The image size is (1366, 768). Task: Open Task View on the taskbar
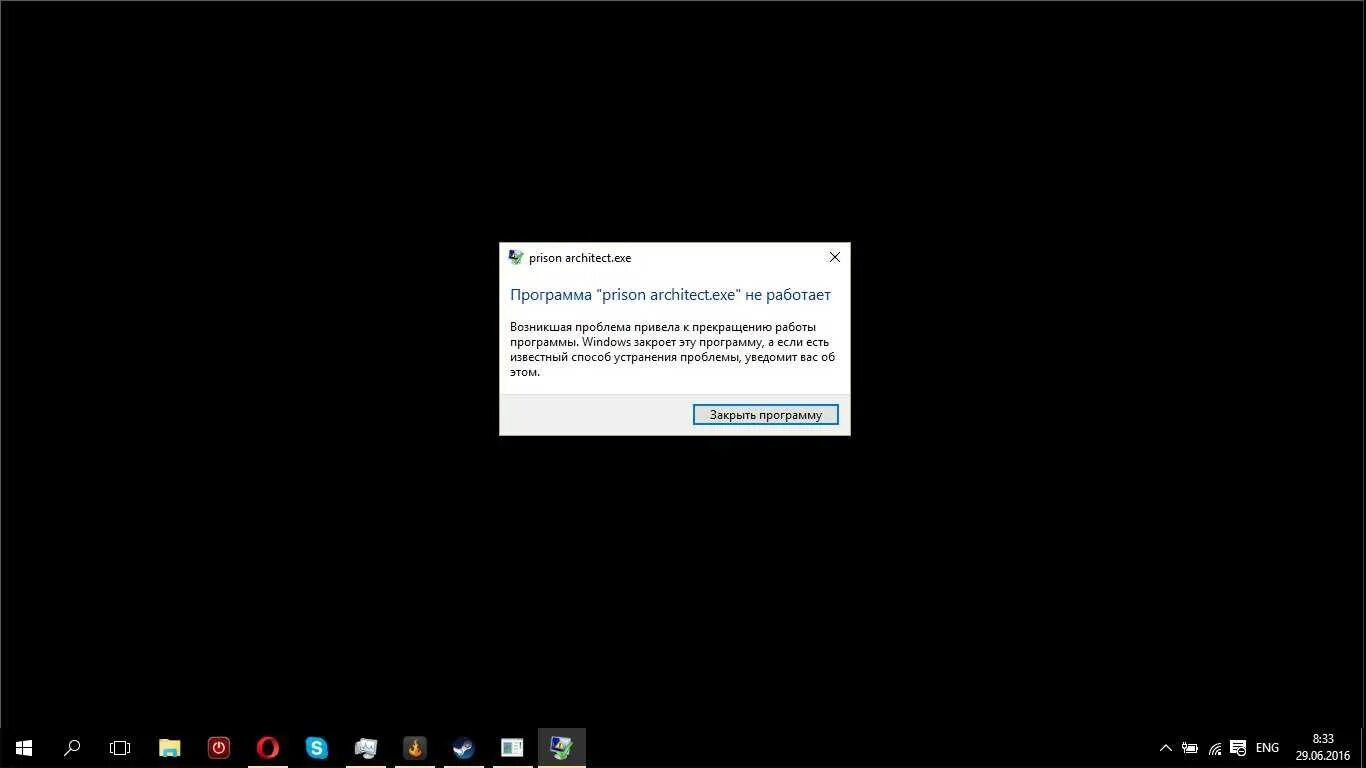click(120, 748)
